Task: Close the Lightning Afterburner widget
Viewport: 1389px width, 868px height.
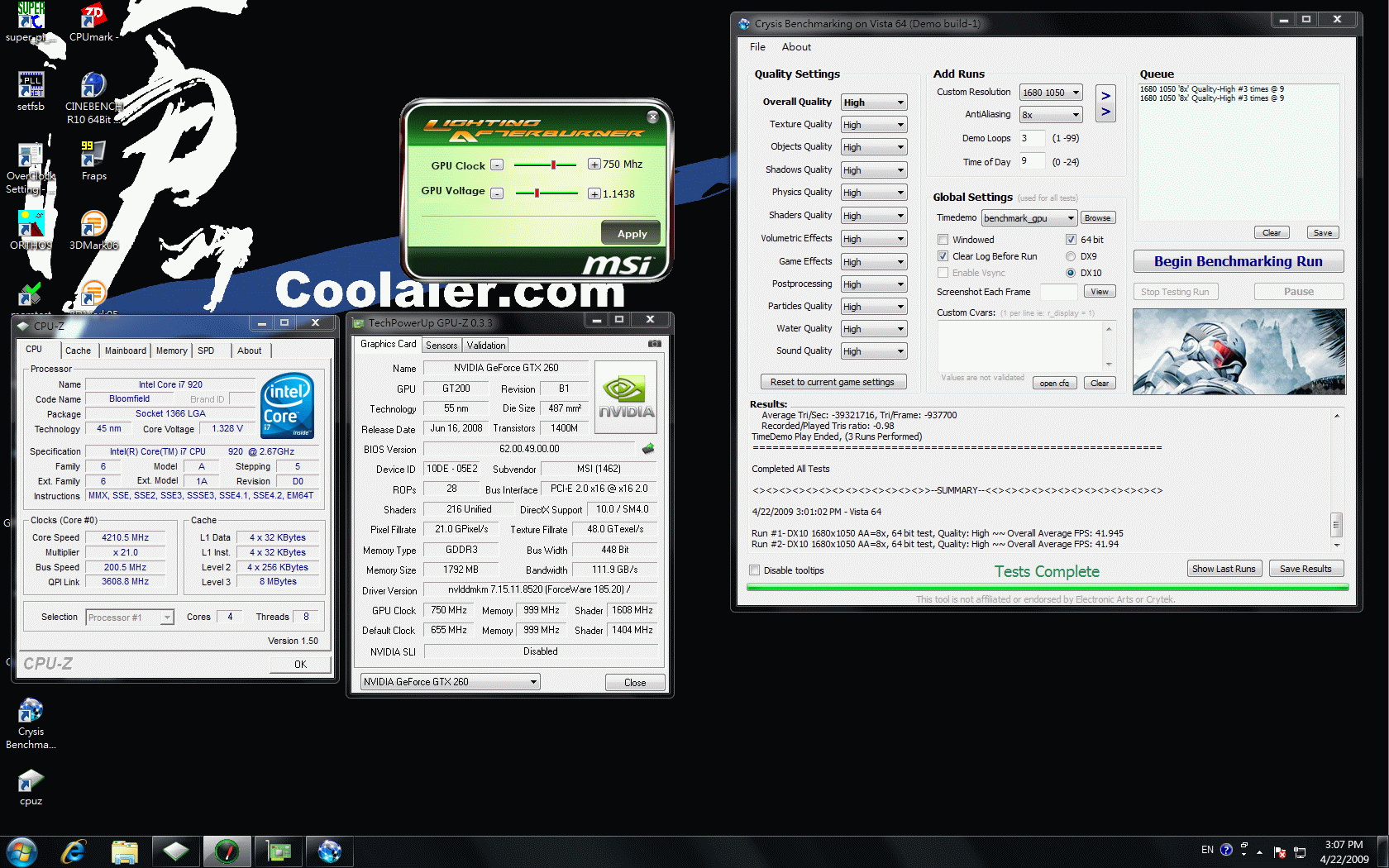Action: point(652,117)
